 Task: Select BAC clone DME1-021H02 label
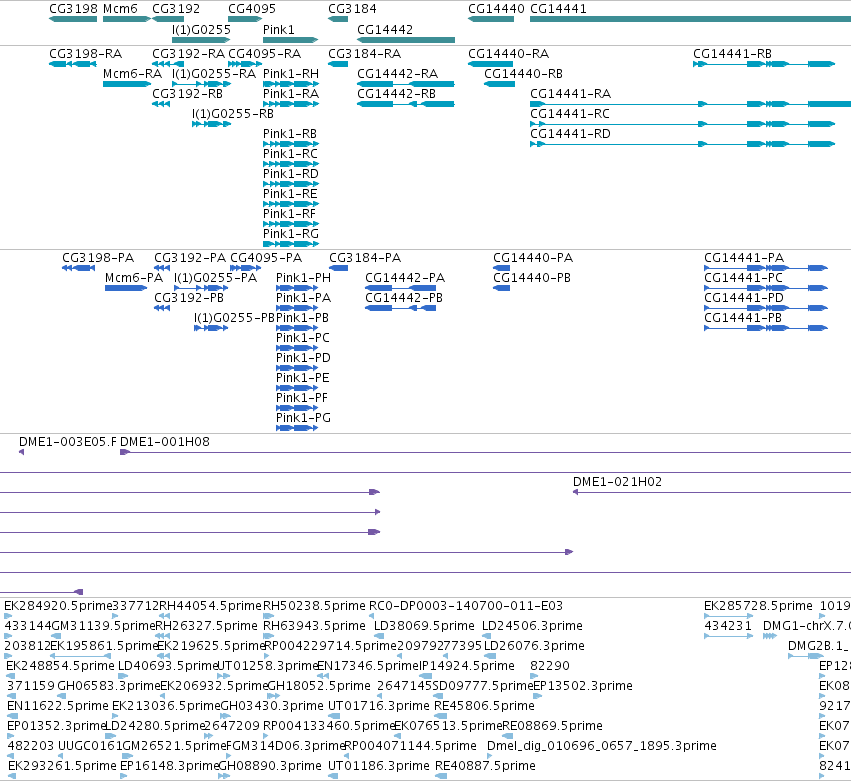[x=617, y=481]
